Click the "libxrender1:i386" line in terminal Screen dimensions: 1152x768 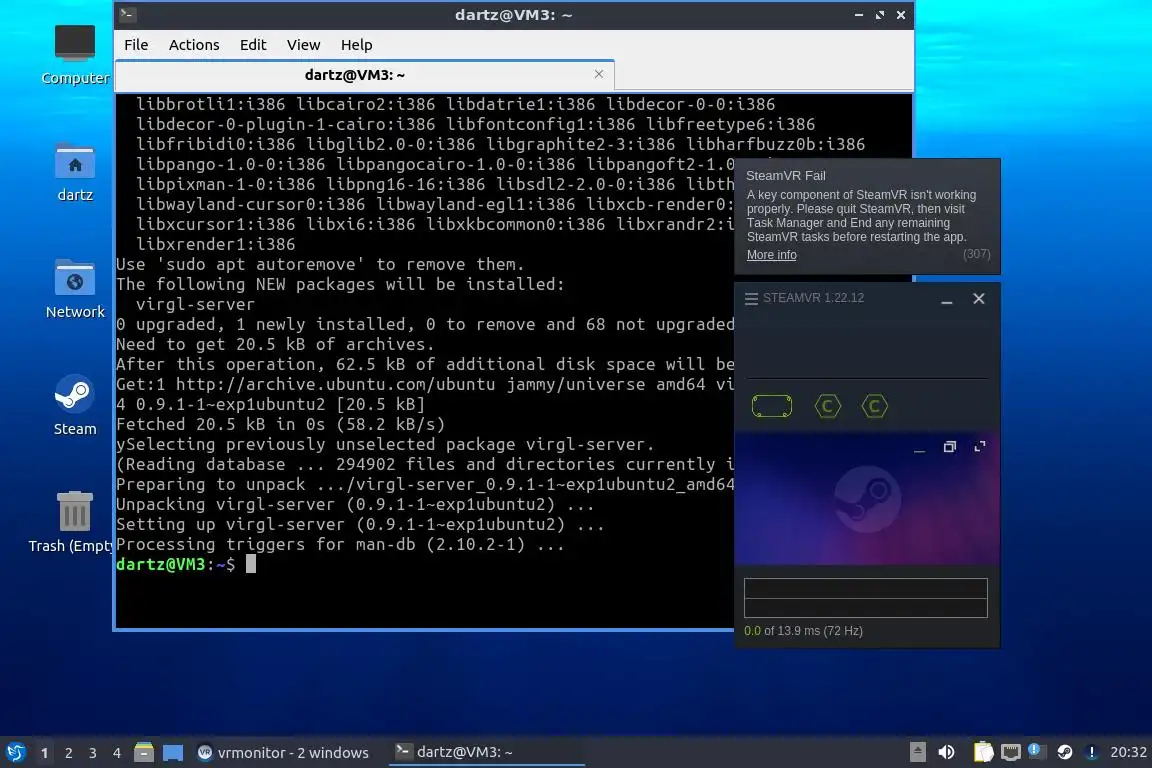click(x=215, y=244)
